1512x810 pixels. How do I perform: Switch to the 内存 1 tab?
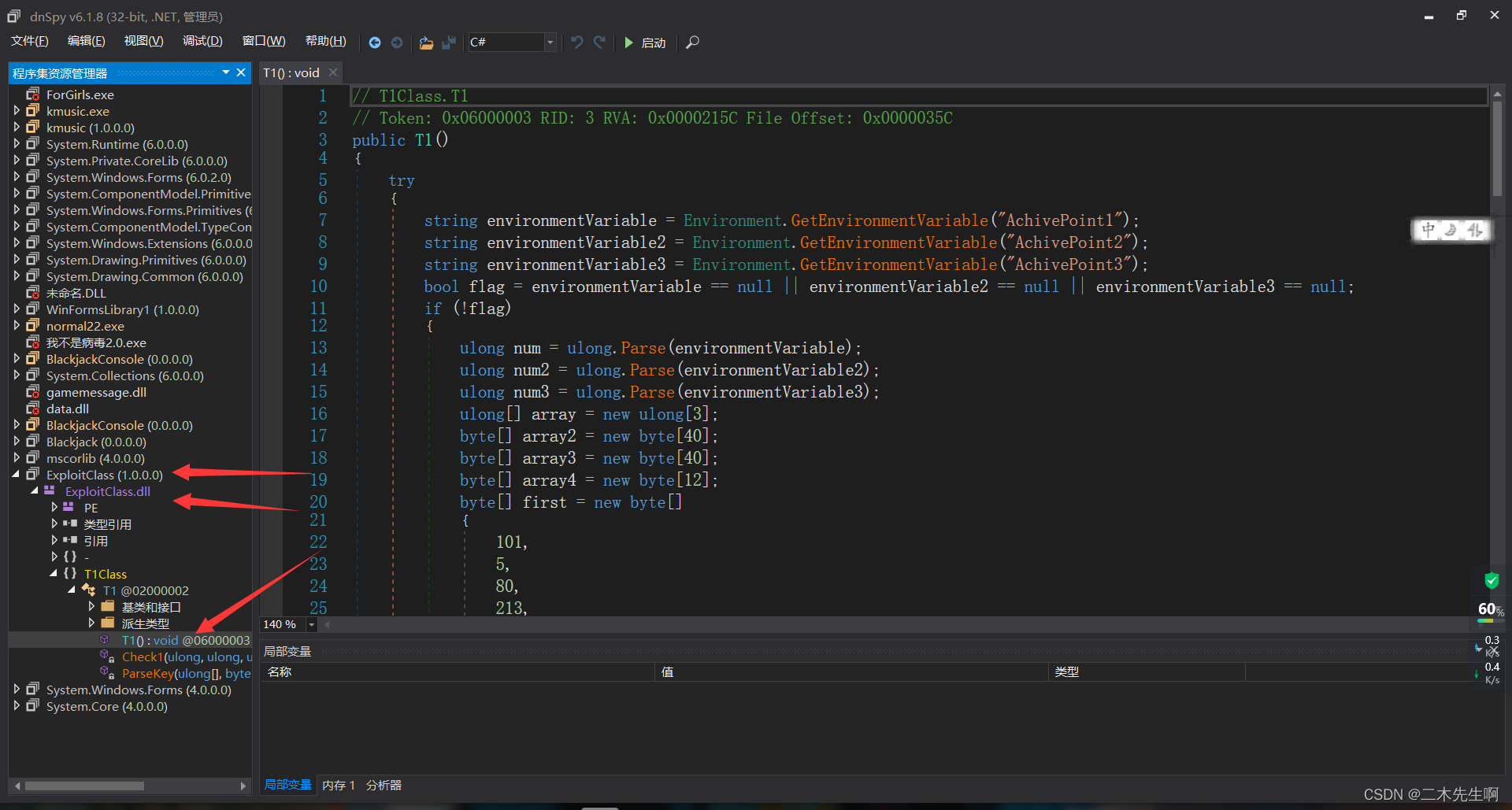[x=339, y=785]
